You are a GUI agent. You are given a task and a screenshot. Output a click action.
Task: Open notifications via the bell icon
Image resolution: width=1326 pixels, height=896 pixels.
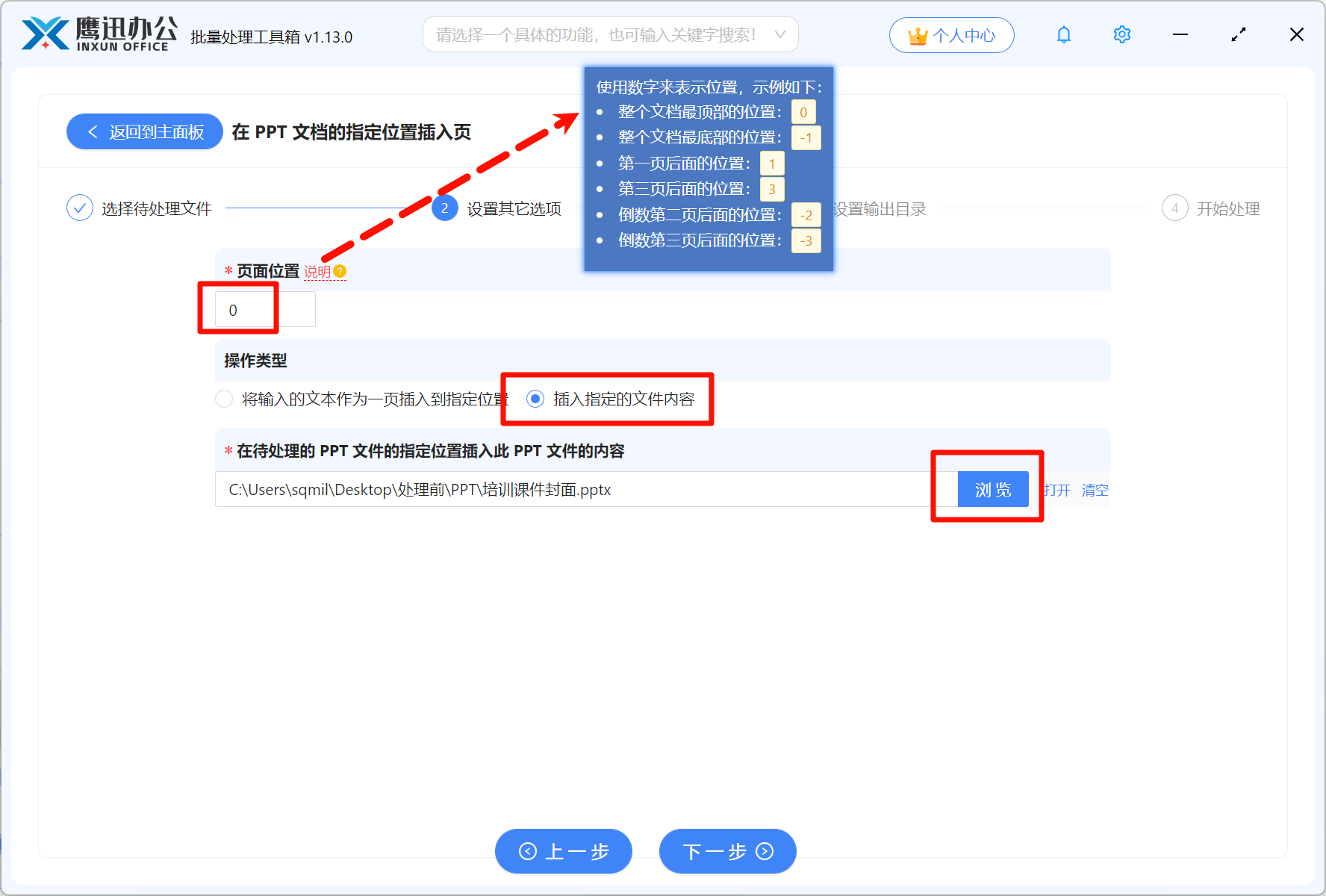pyautogui.click(x=1063, y=34)
